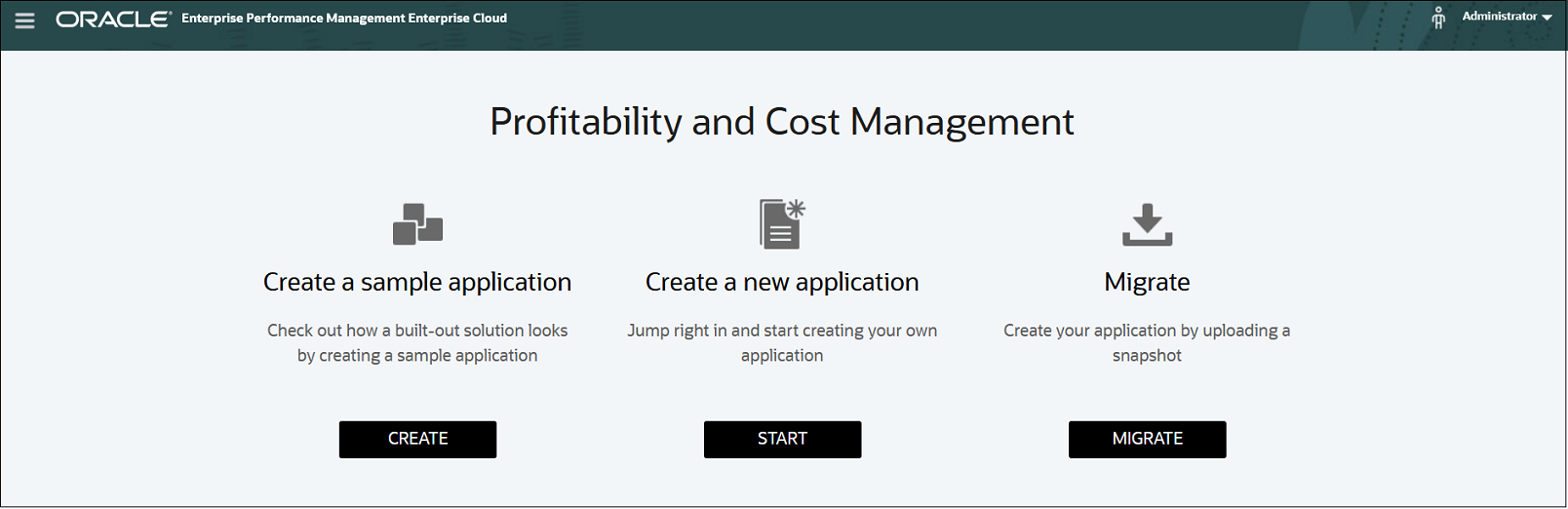The height and width of the screenshot is (509, 1568).
Task: Click the uploading a snapshot description
Action: point(1147,342)
